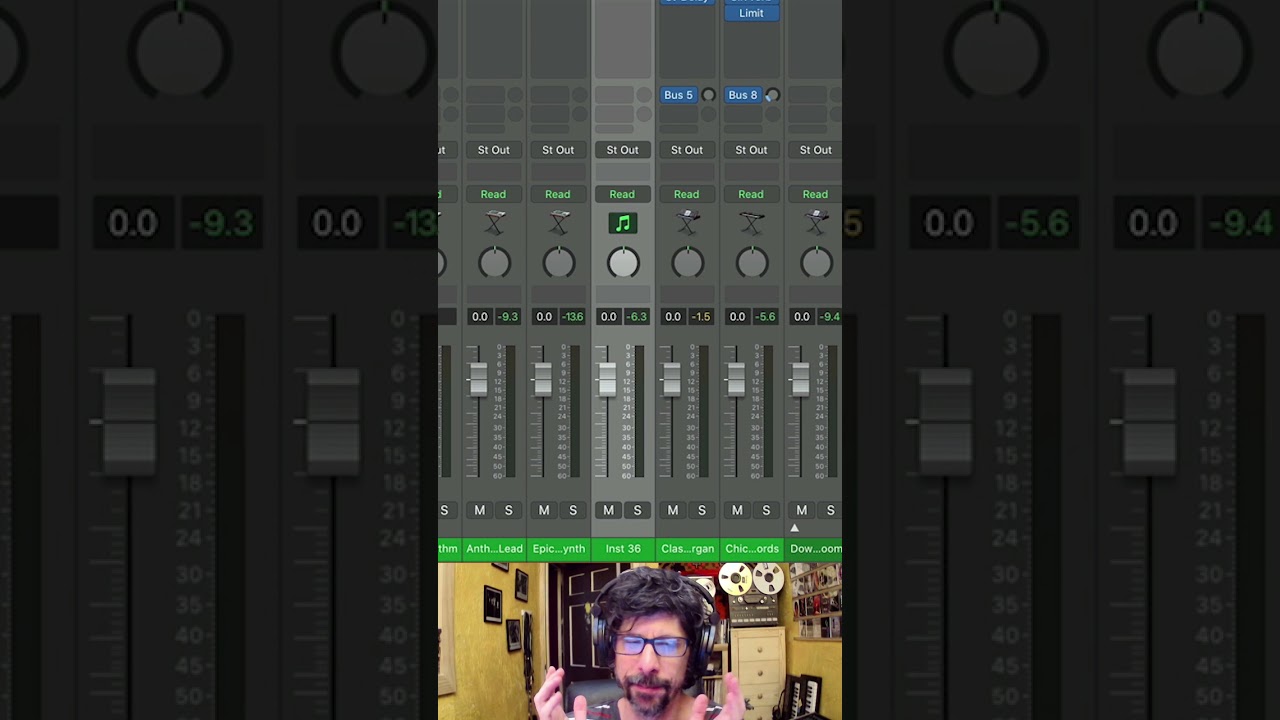The image size is (1280, 720).
Task: Mute the Anth...Lead channel
Action: pos(480,510)
